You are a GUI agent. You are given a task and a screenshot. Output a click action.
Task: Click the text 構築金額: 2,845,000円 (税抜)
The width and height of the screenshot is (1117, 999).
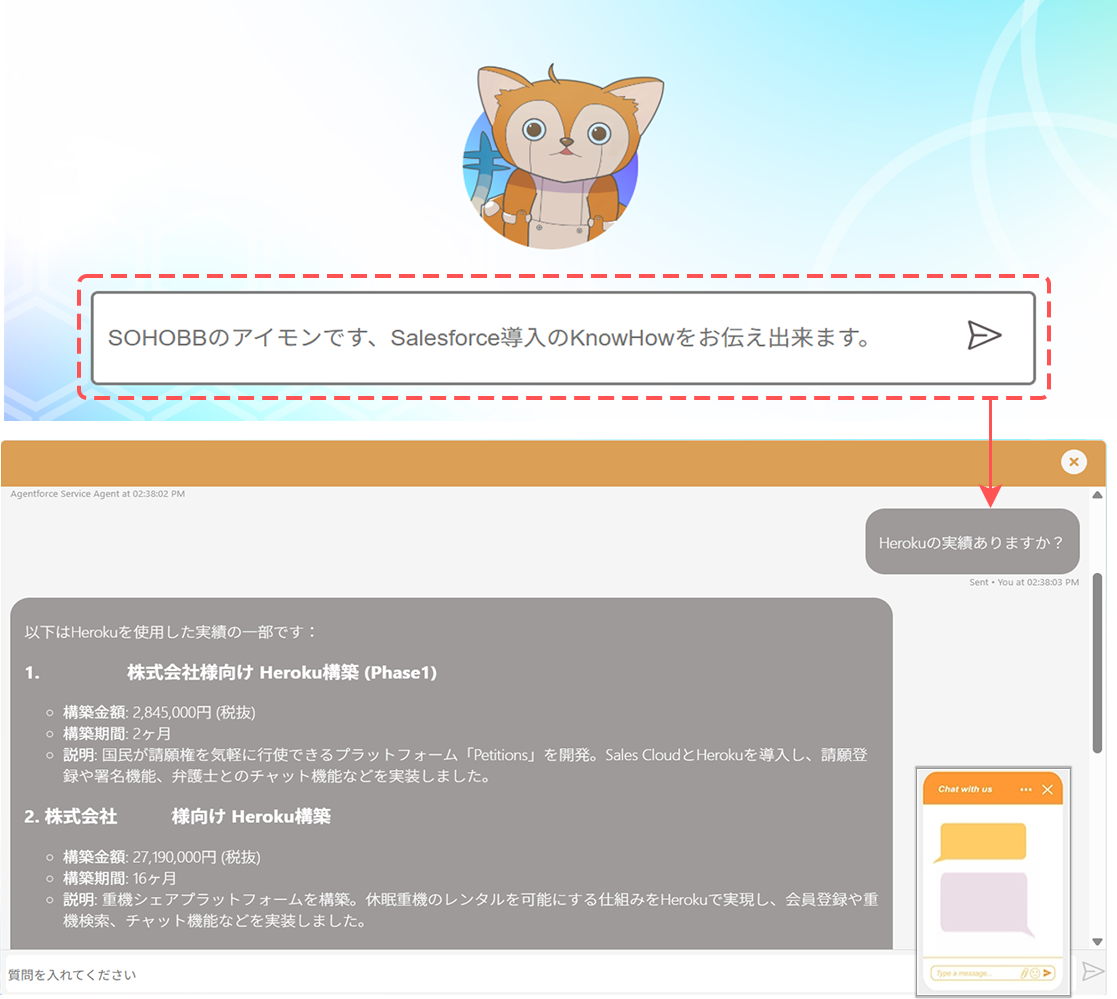click(159, 713)
